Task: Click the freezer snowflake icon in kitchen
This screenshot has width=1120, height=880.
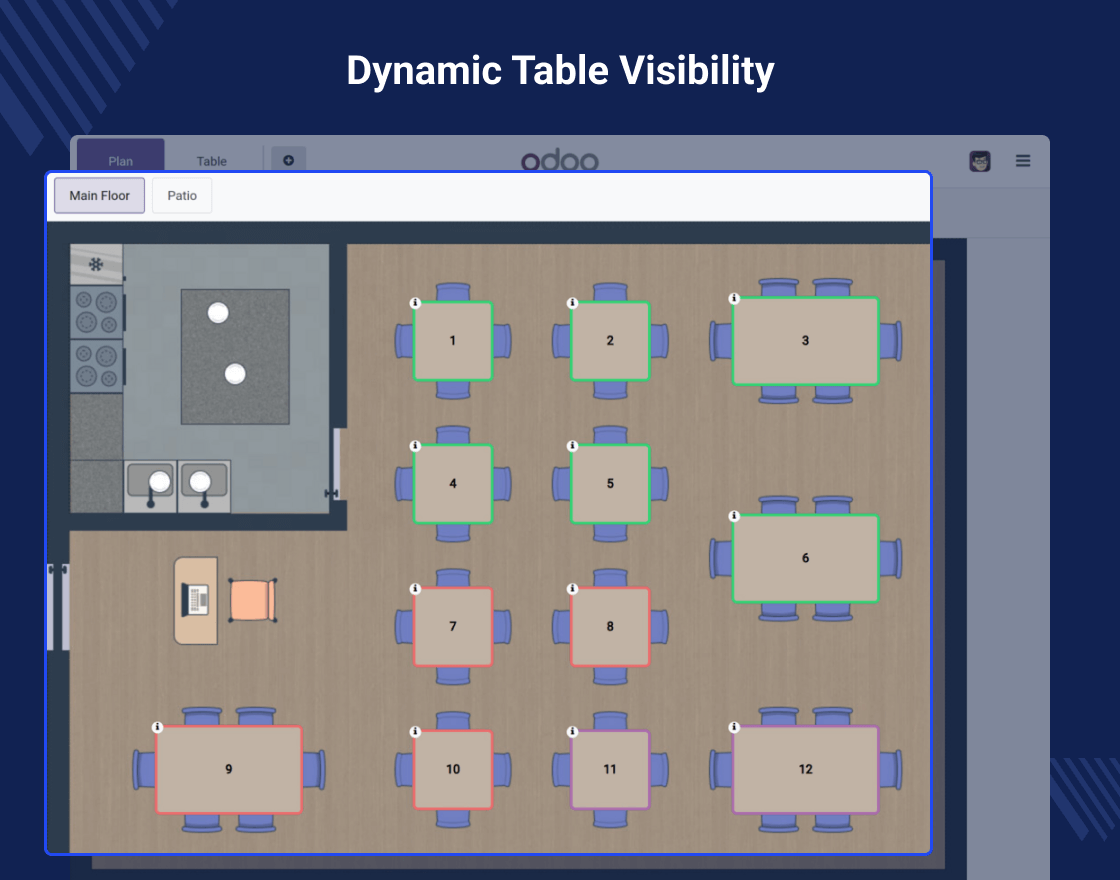Action: [x=96, y=264]
